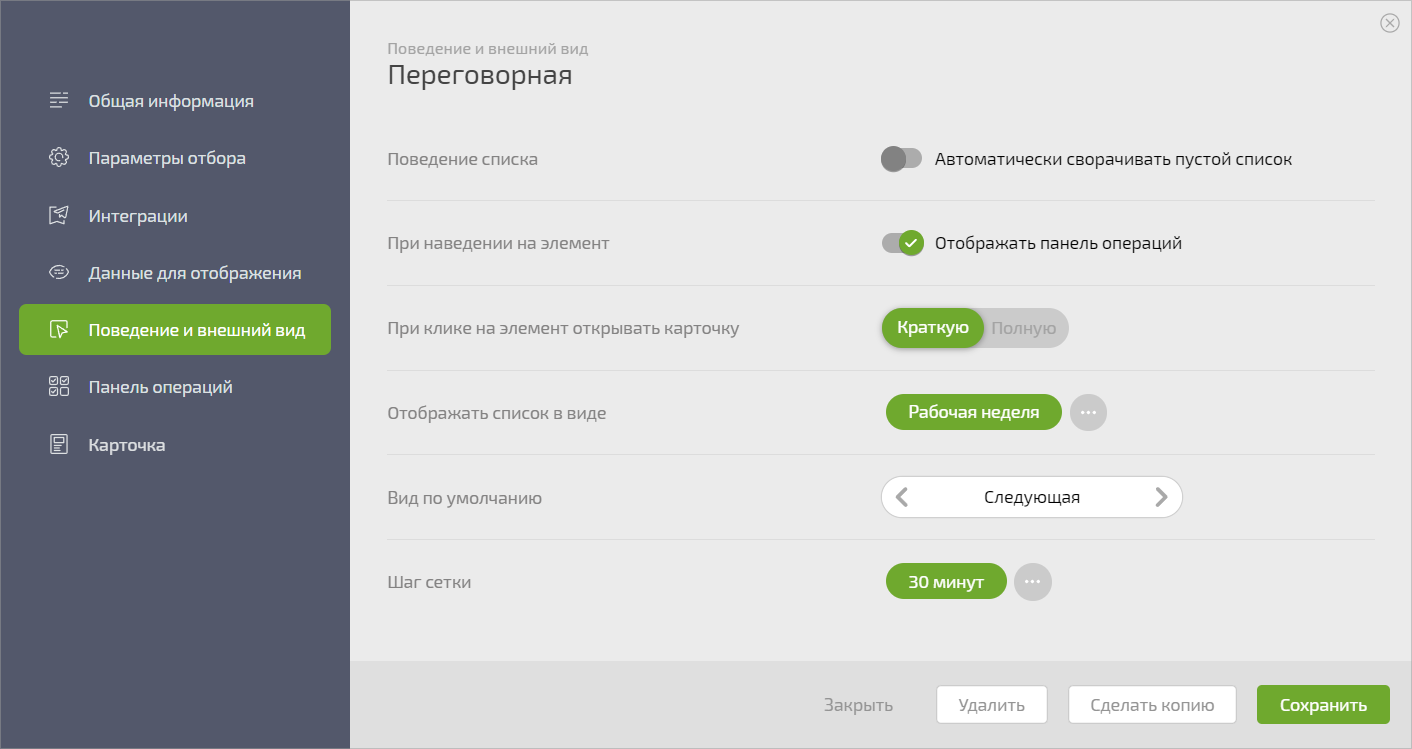
Task: Click the Автоматически сворачивать пустой список label
Action: (1113, 159)
